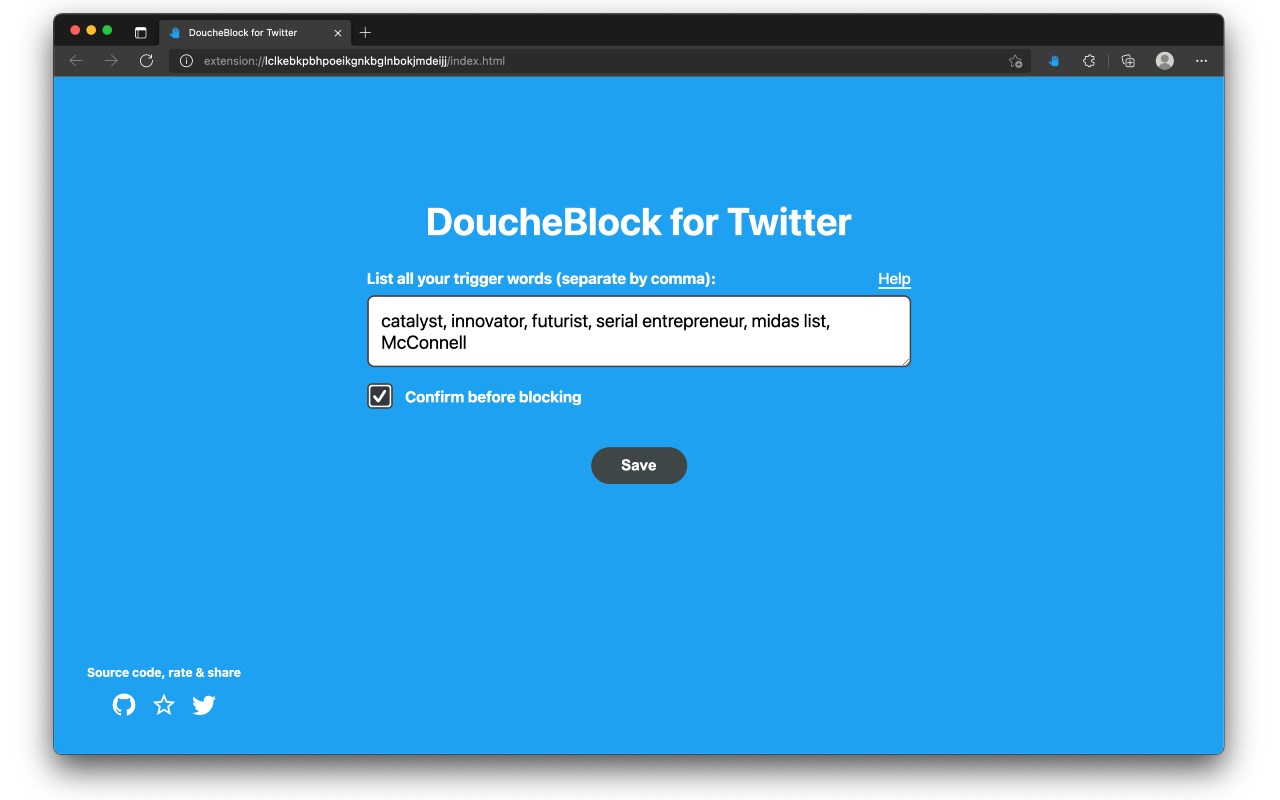Open the tab actions menu icon
This screenshot has height=800, width=1280.
pos(141,32)
